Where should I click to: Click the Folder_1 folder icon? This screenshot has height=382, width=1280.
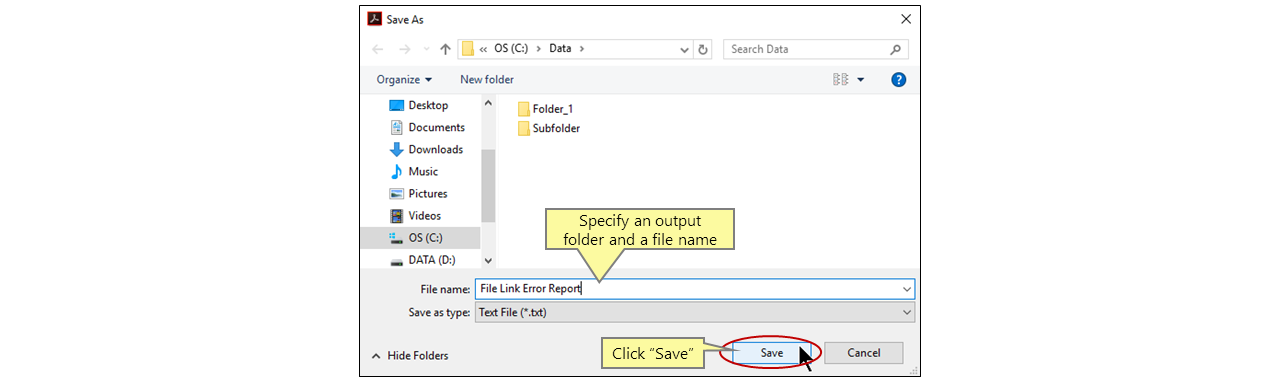click(523, 108)
